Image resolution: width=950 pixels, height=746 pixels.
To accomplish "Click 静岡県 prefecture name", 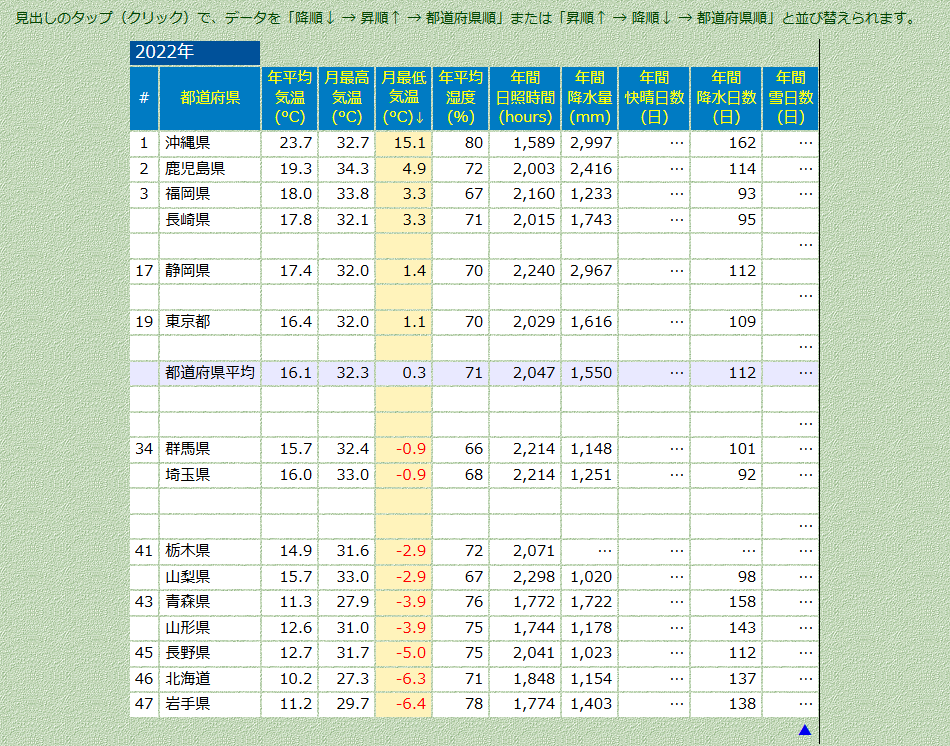I will point(187,271).
